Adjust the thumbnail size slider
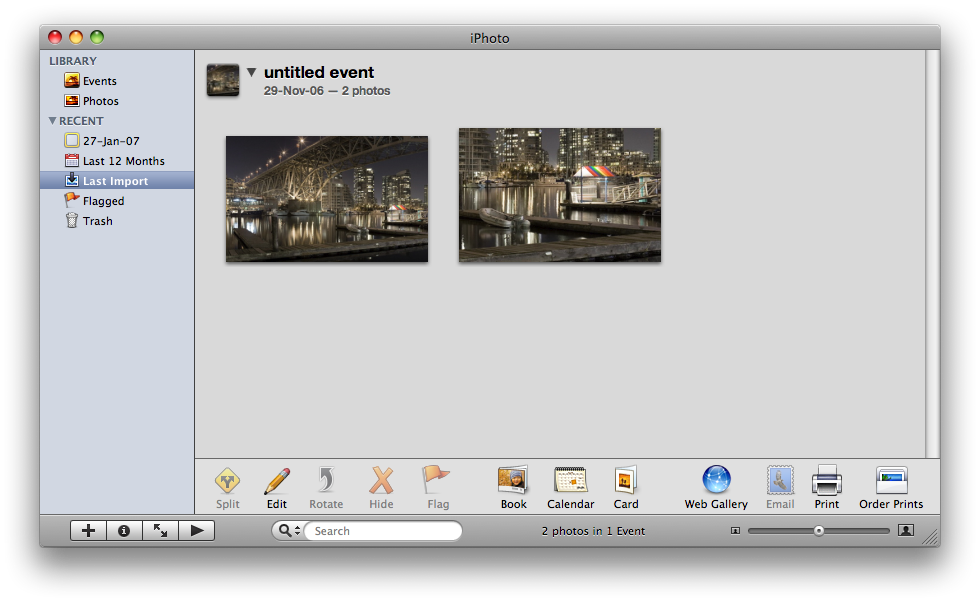980x602 pixels. click(x=819, y=531)
